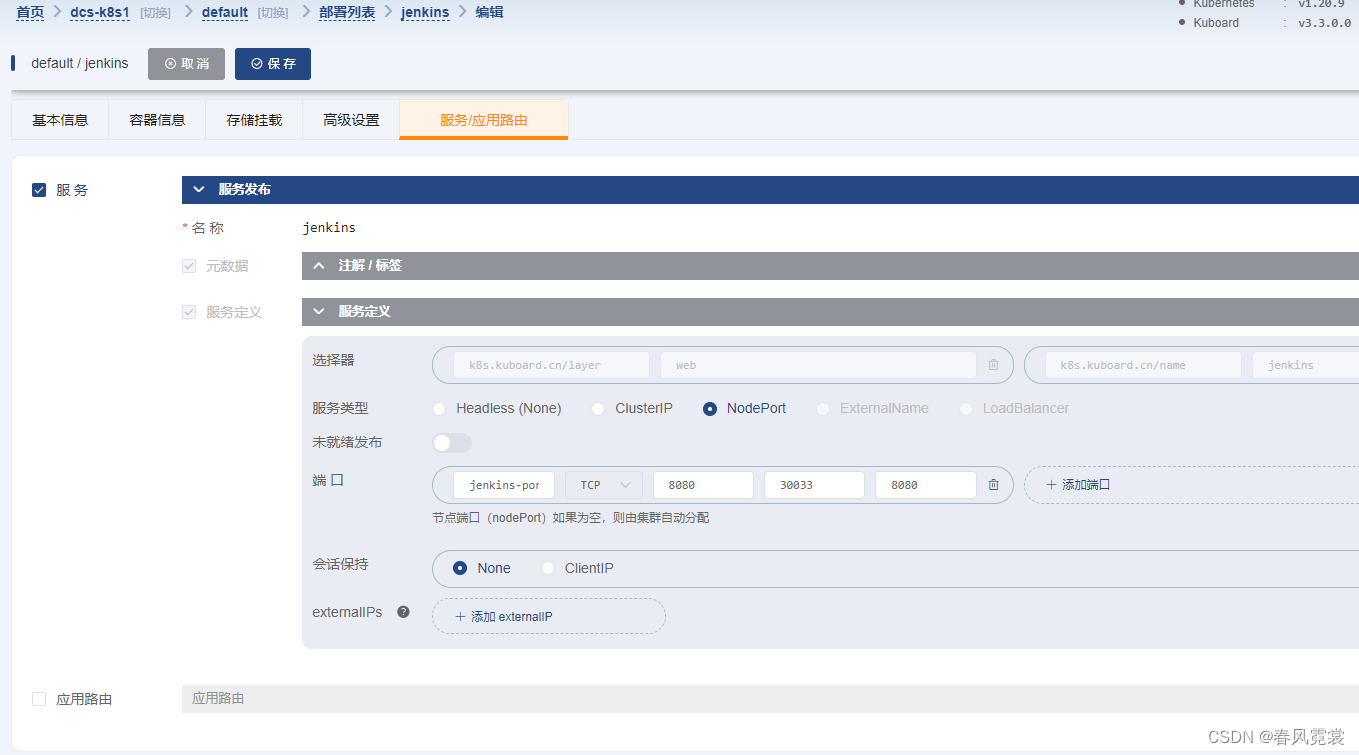This screenshot has height=755, width=1359.
Task: Add a port with 添加端口 button
Action: pos(1190,485)
